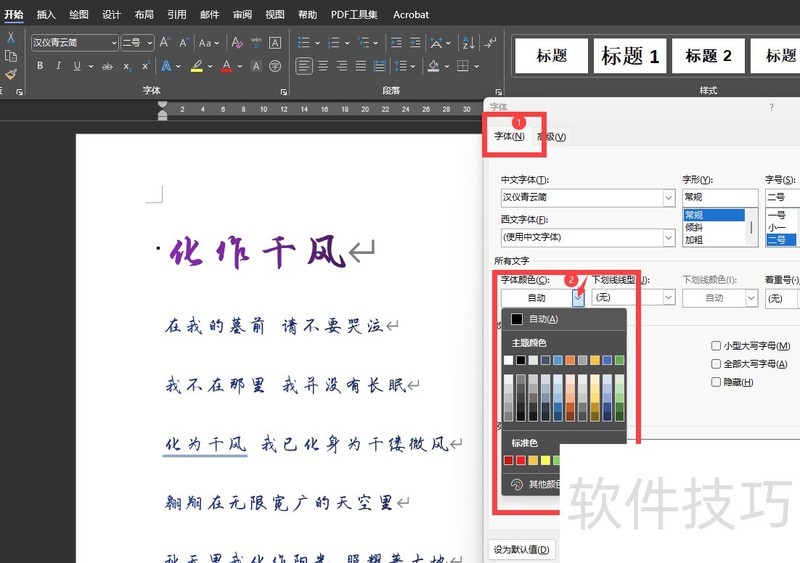Apply superscript formatting
Screen dimensions: 800x563
point(146,66)
